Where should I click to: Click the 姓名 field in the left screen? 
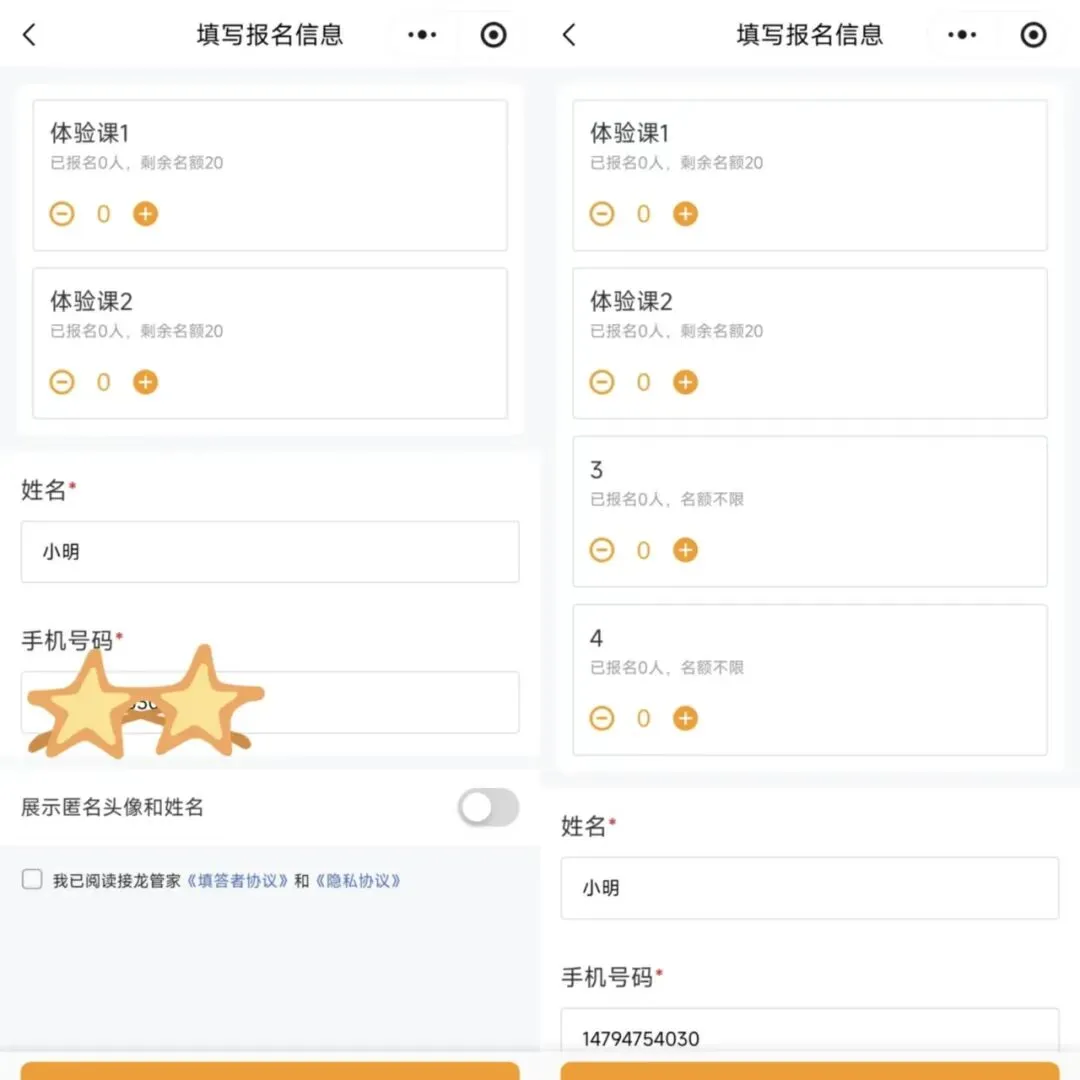pos(270,552)
